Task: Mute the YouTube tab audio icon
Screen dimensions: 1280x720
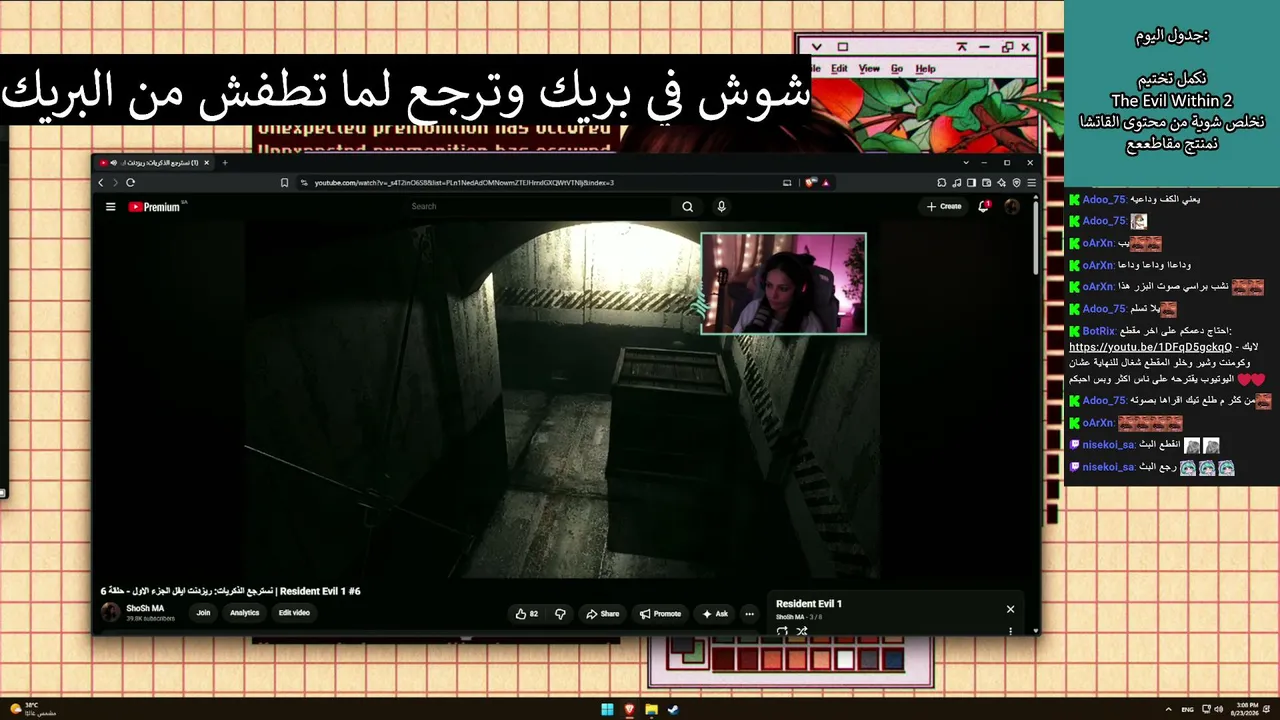Action: (x=113, y=163)
